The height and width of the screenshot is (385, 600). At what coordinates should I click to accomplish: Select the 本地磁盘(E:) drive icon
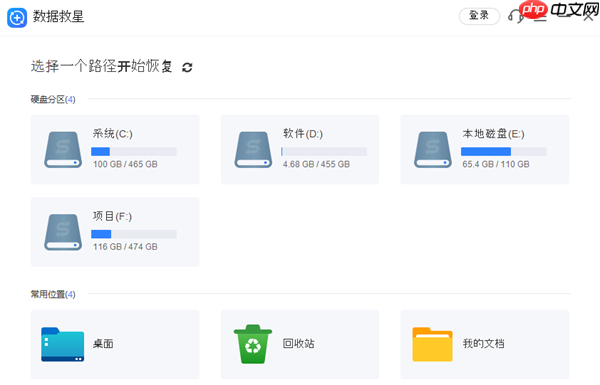click(433, 150)
